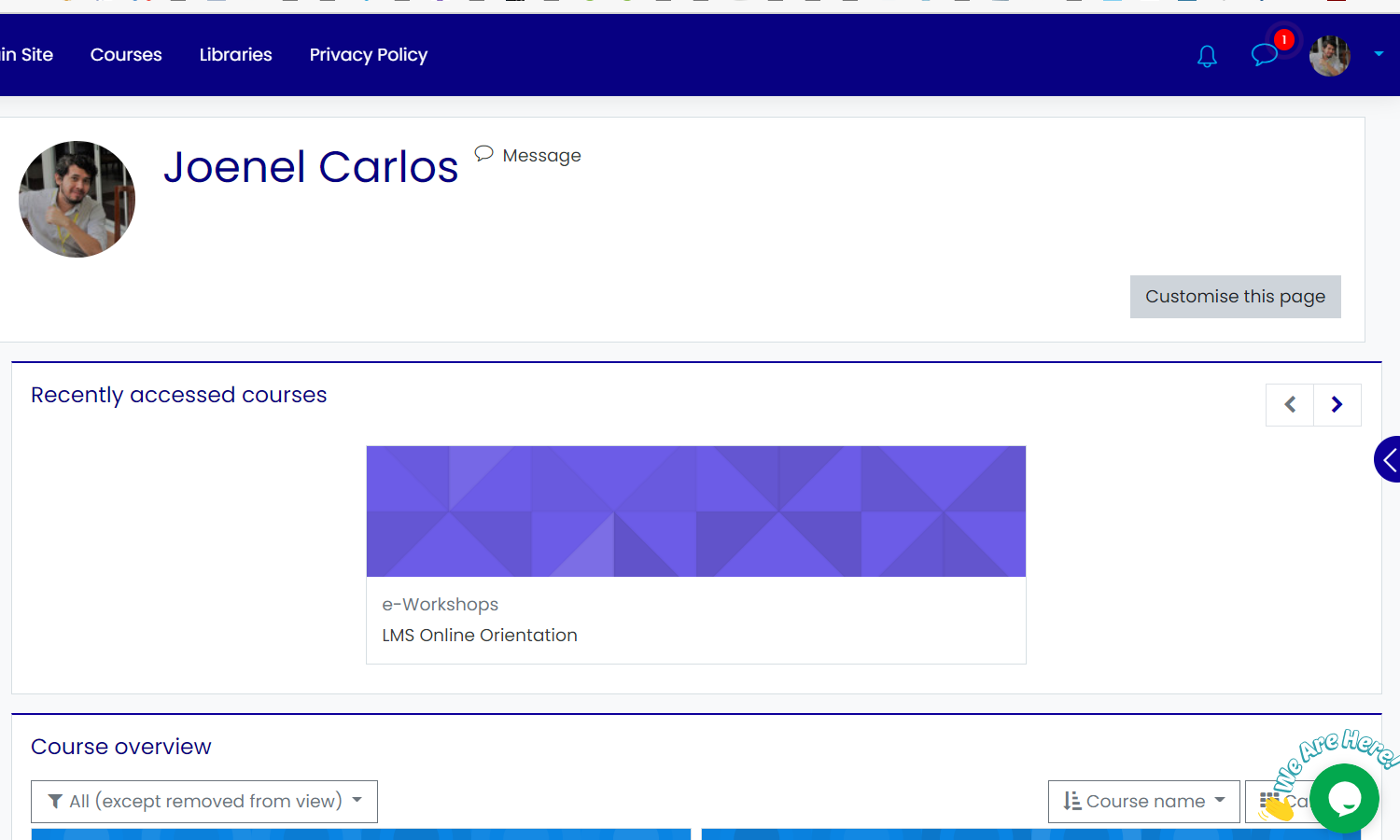Open the Privacy Policy page

(368, 55)
